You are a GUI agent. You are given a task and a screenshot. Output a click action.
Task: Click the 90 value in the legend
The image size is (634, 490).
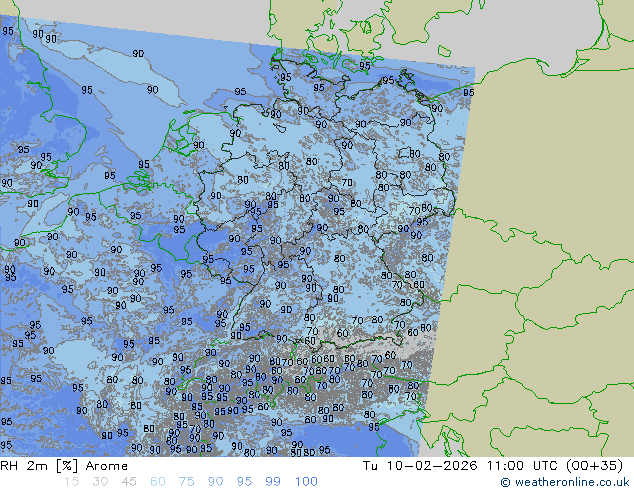click(216, 482)
